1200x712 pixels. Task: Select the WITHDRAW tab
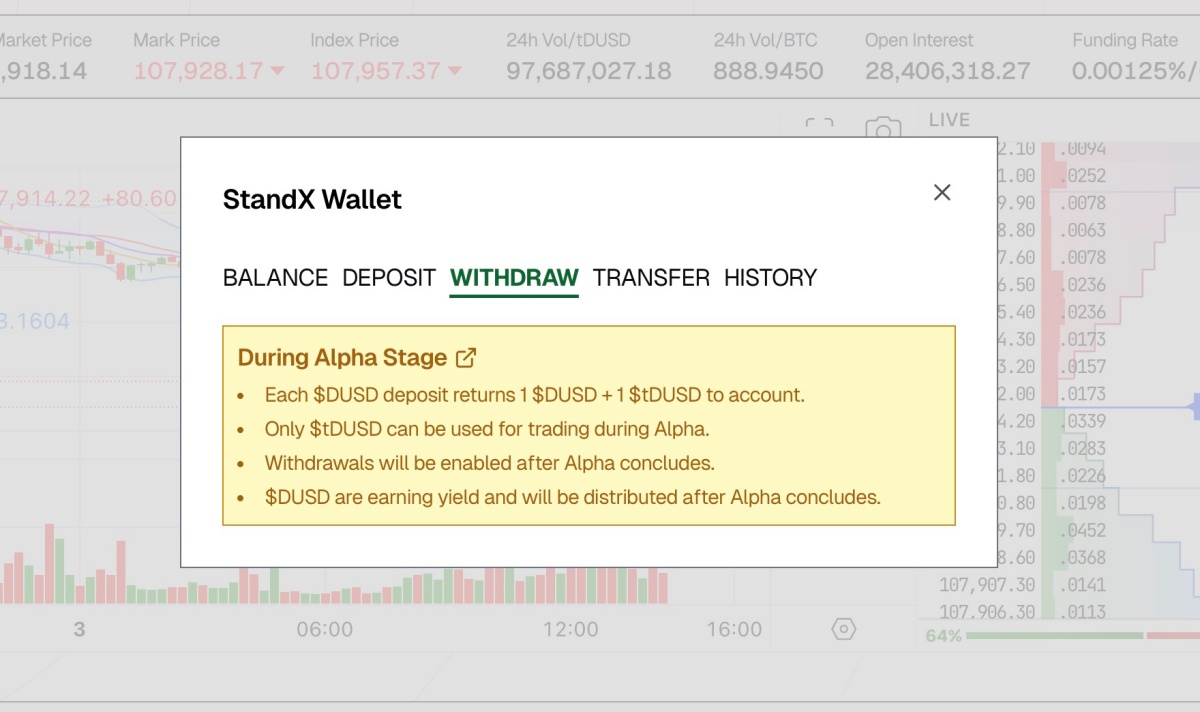(514, 278)
